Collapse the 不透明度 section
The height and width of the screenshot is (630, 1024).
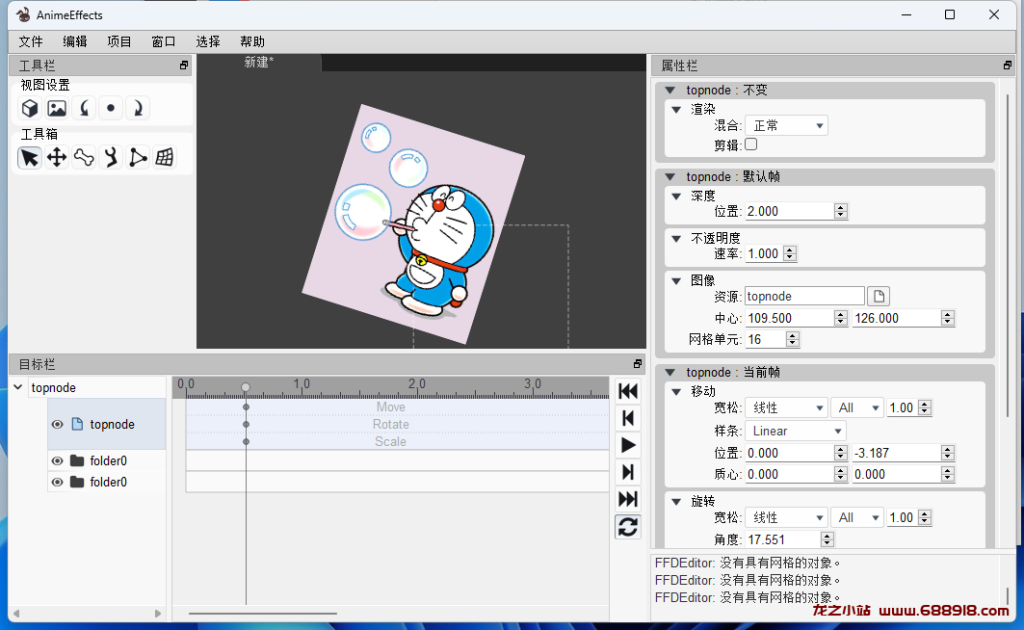tap(677, 238)
